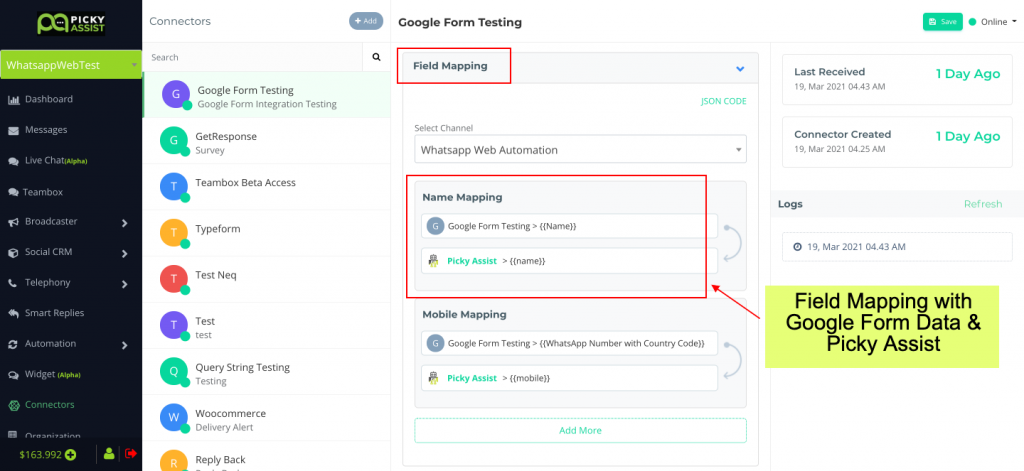Open Messages in the sidebar
The height and width of the screenshot is (471, 1024).
[x=46, y=130]
